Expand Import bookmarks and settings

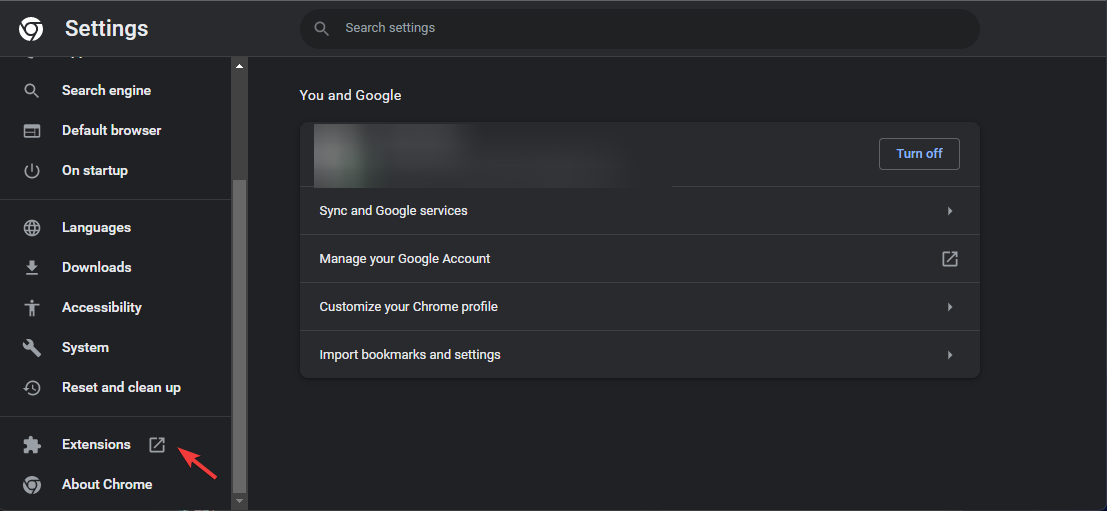coord(949,355)
